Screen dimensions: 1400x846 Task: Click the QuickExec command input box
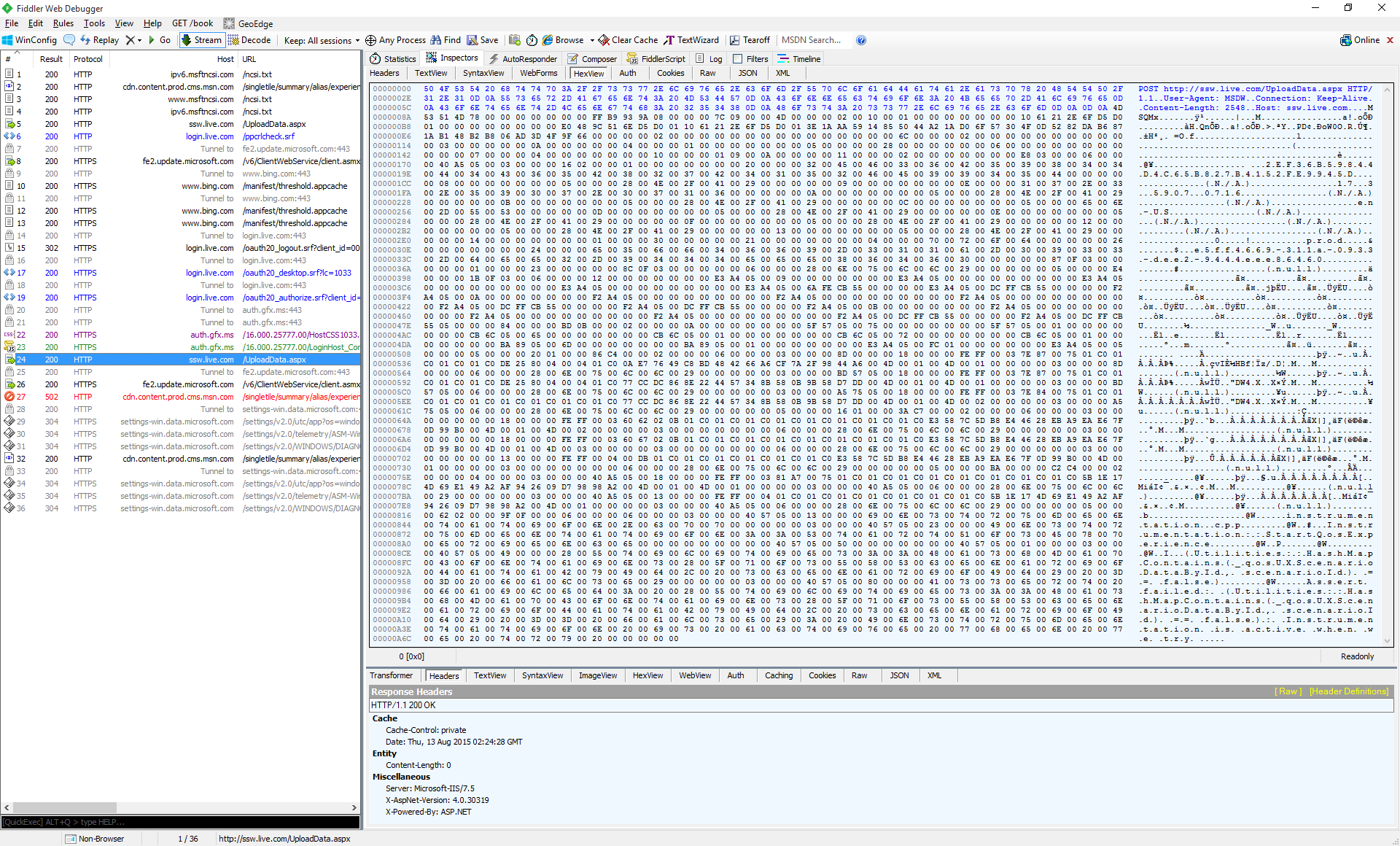(x=180, y=822)
